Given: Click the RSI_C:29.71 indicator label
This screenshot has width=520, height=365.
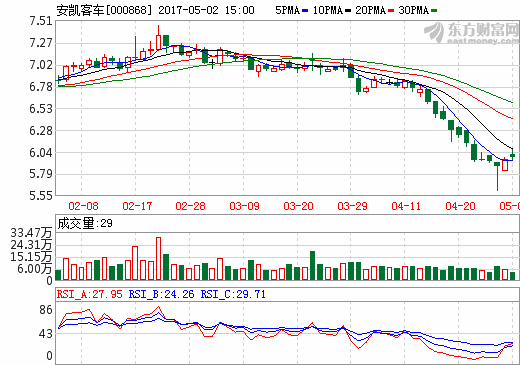Looking at the screenshot, I should (233, 294).
